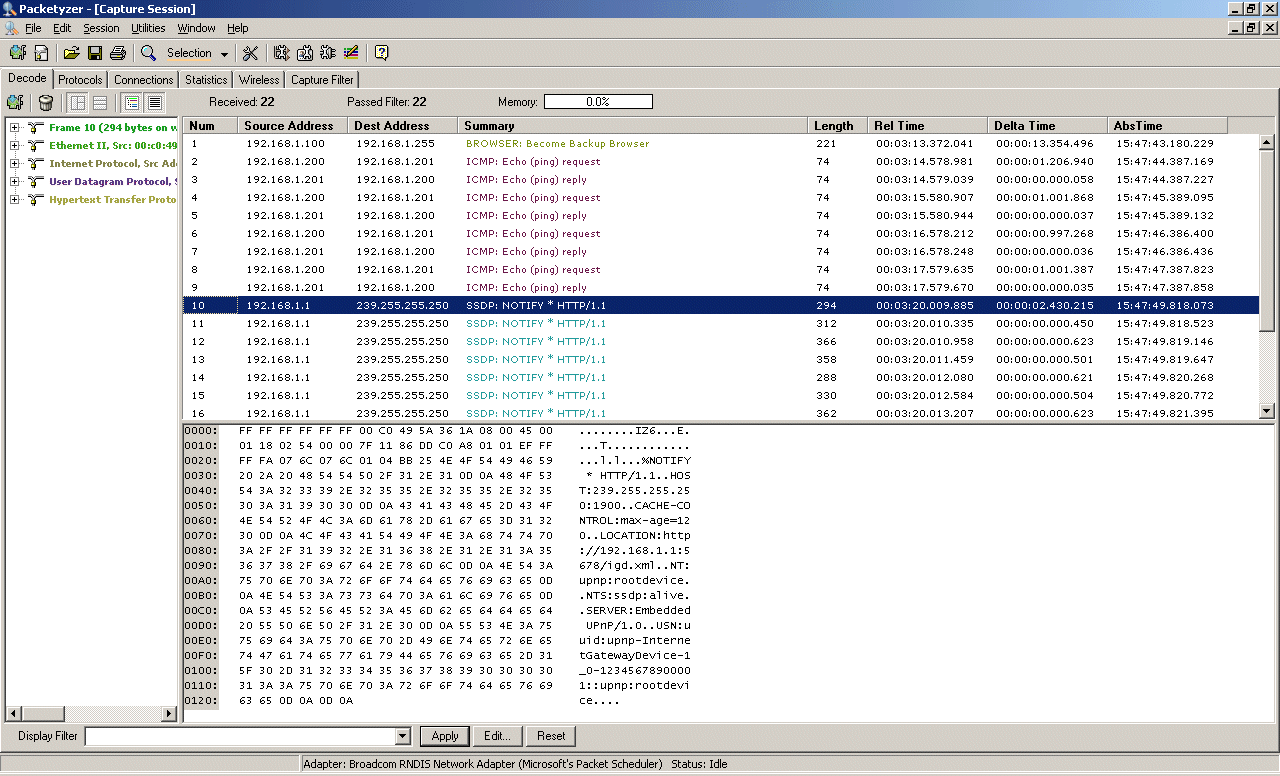Open settings with the wrench tools icon
The height and width of the screenshot is (776, 1280).
(x=250, y=53)
